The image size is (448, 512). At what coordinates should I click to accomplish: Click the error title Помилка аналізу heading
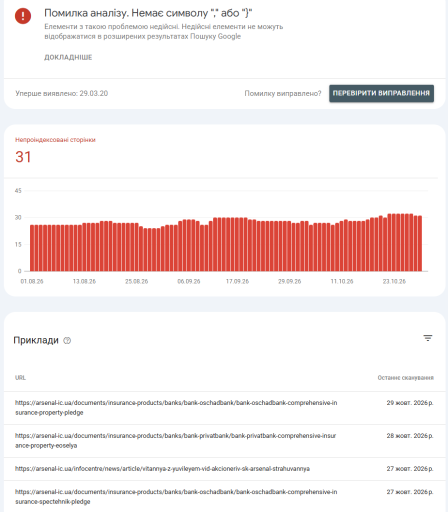coord(148,13)
